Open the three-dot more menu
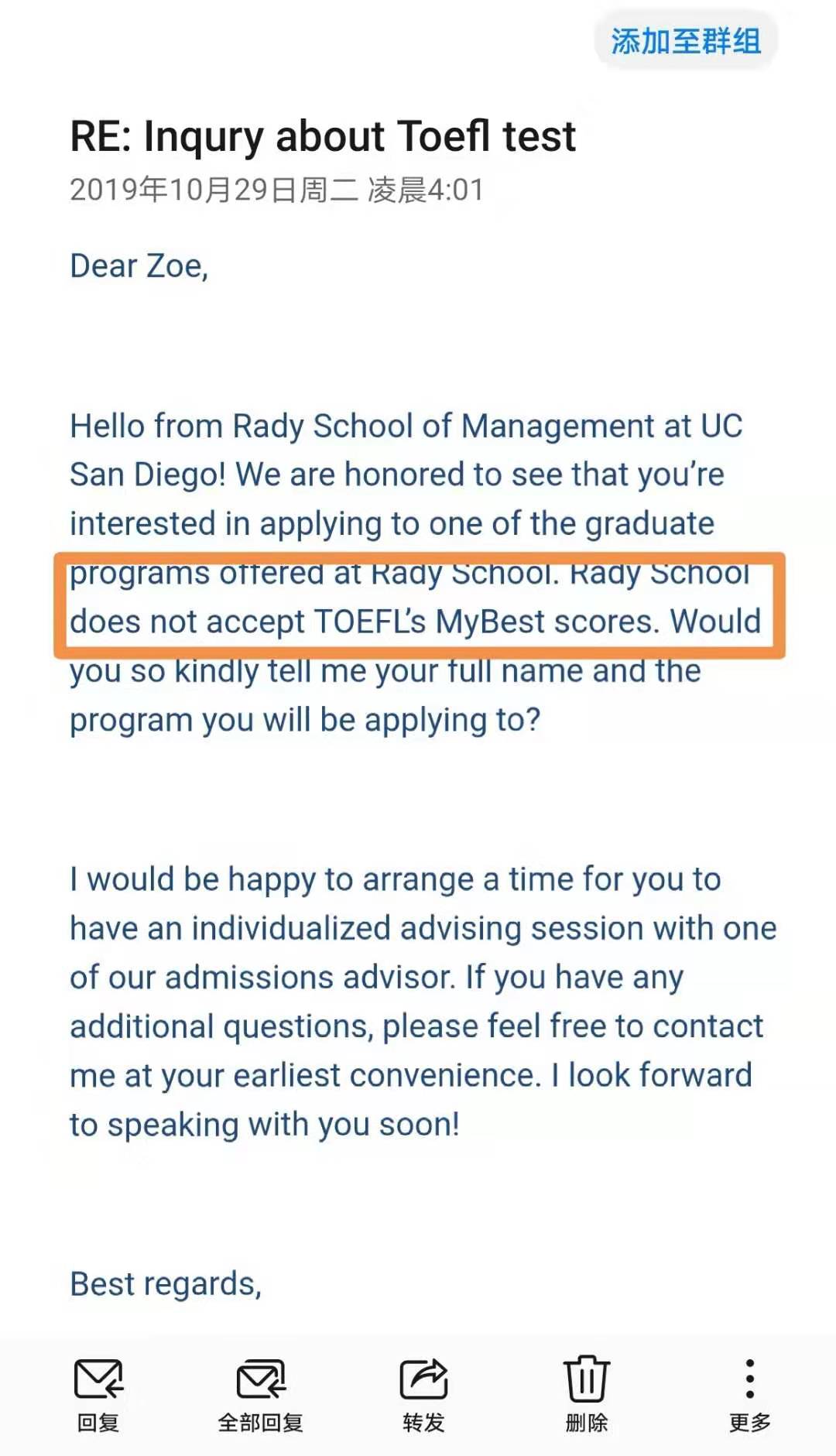This screenshot has width=836, height=1456. 749,1379
